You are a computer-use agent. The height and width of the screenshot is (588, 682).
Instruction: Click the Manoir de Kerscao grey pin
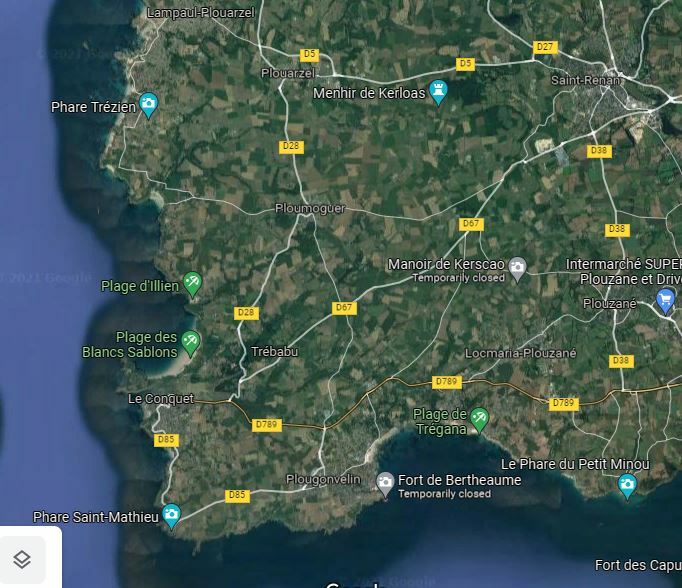pyautogui.click(x=517, y=269)
